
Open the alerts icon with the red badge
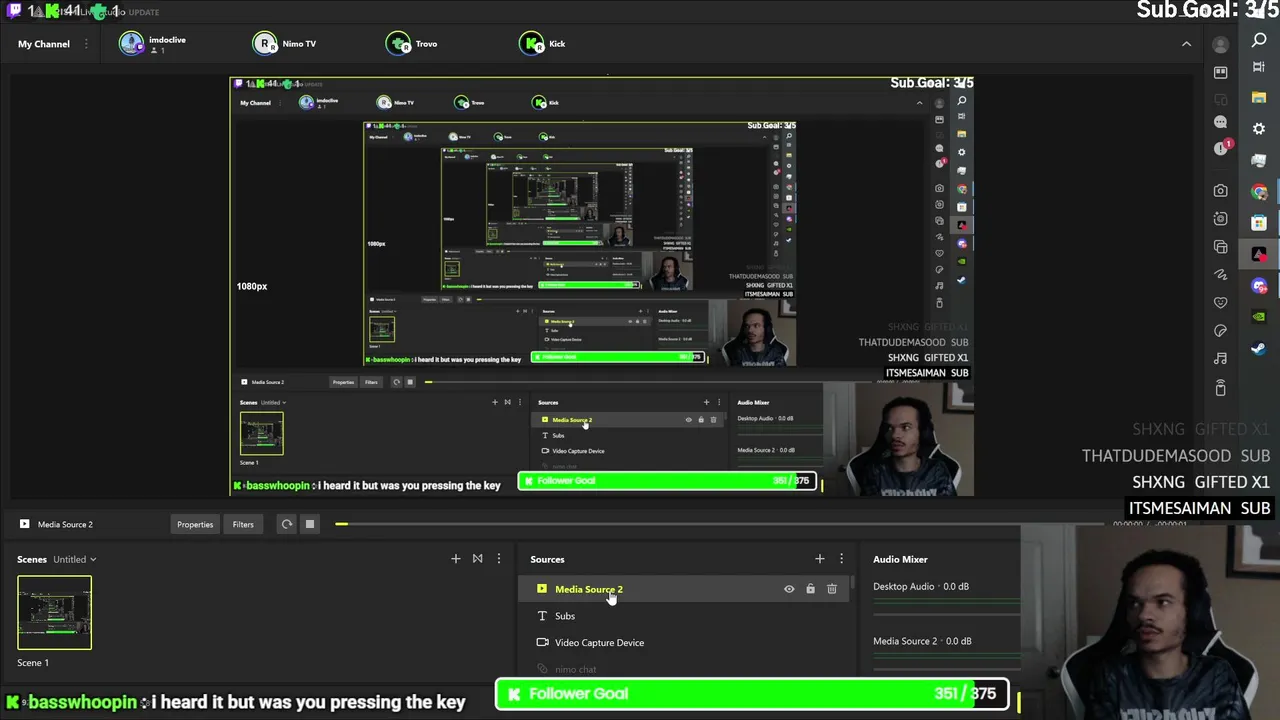point(1221,147)
